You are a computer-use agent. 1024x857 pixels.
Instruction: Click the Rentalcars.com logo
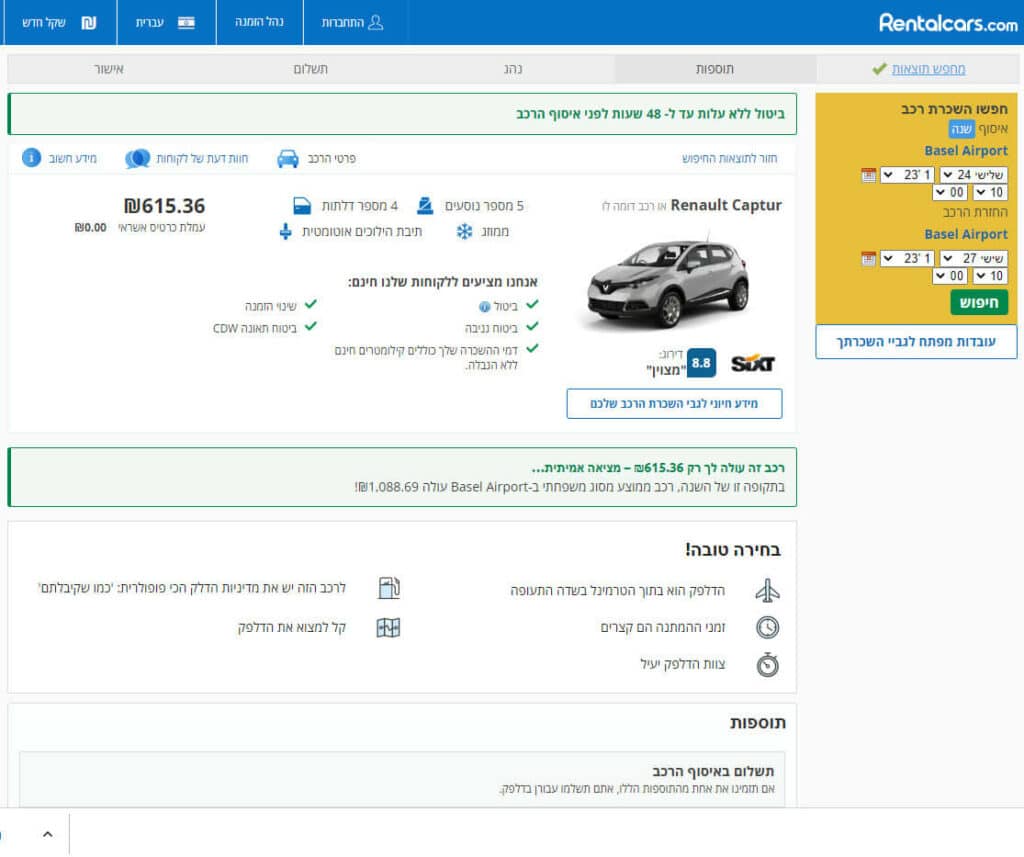947,22
